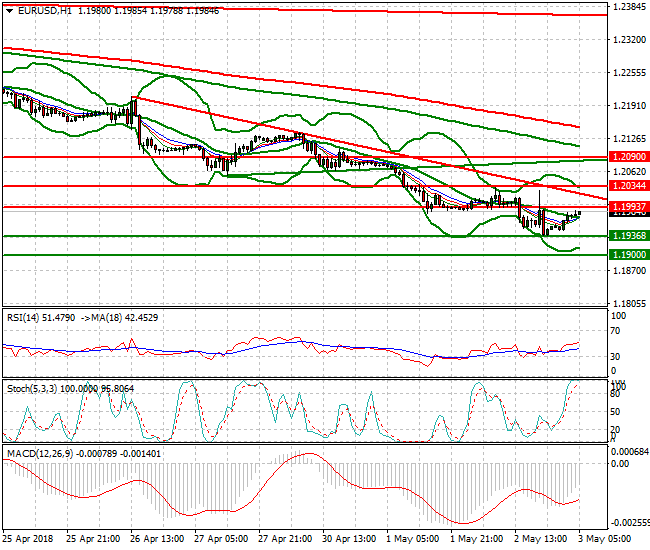Click the 1.21265 price scale value
This screenshot has width=650, height=550.
point(629,138)
